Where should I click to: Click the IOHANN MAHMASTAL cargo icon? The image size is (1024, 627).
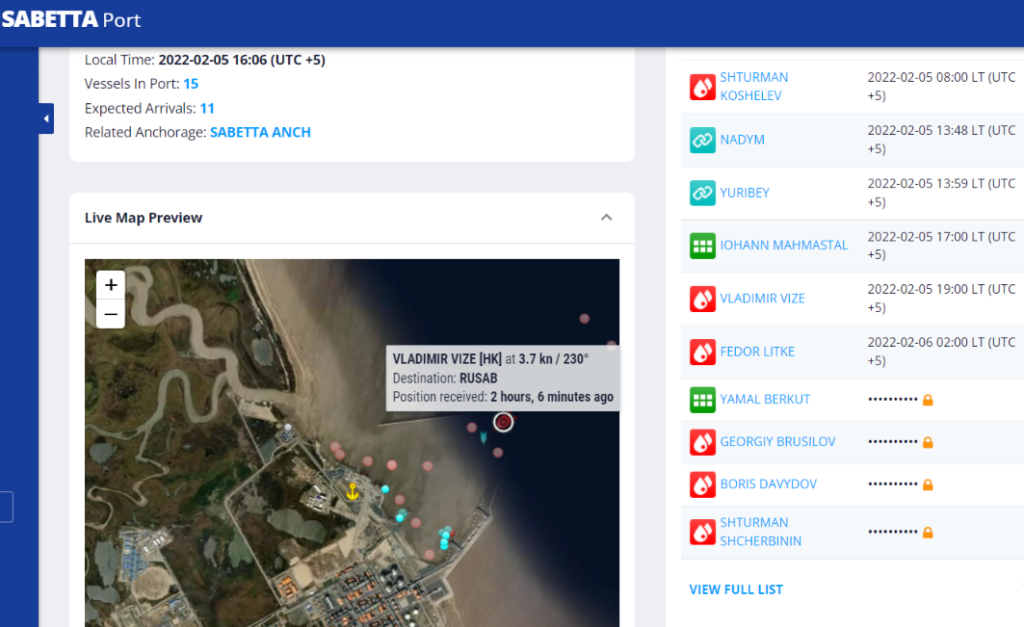(x=703, y=246)
